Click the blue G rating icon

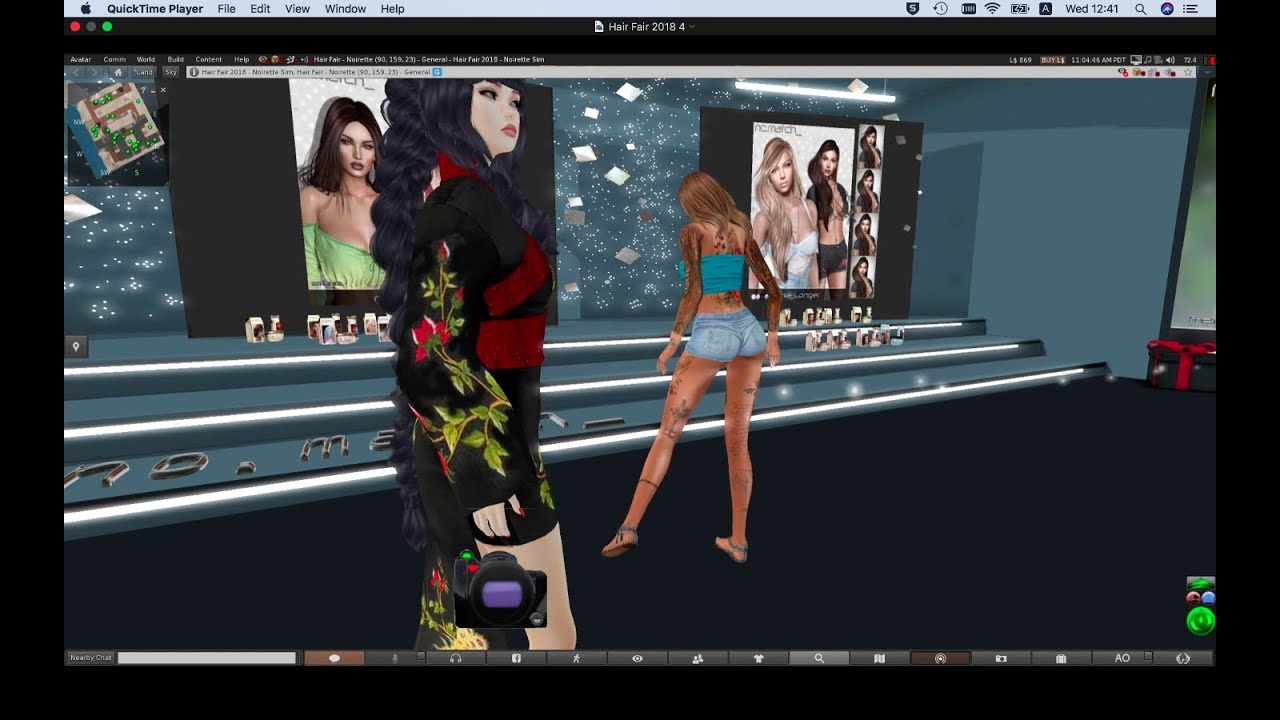437,72
